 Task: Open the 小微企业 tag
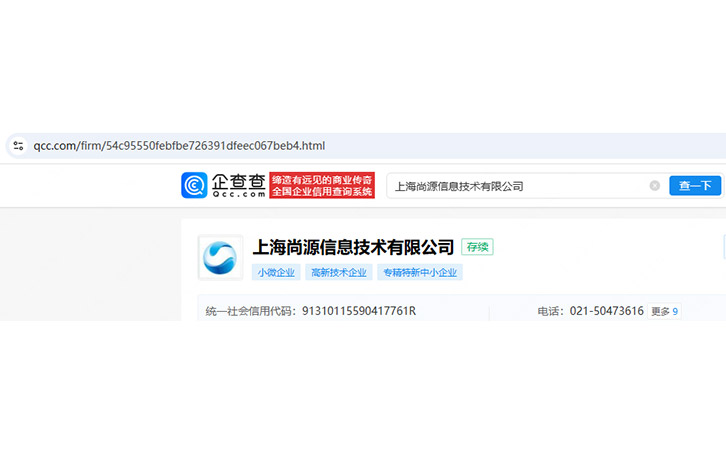[276, 272]
